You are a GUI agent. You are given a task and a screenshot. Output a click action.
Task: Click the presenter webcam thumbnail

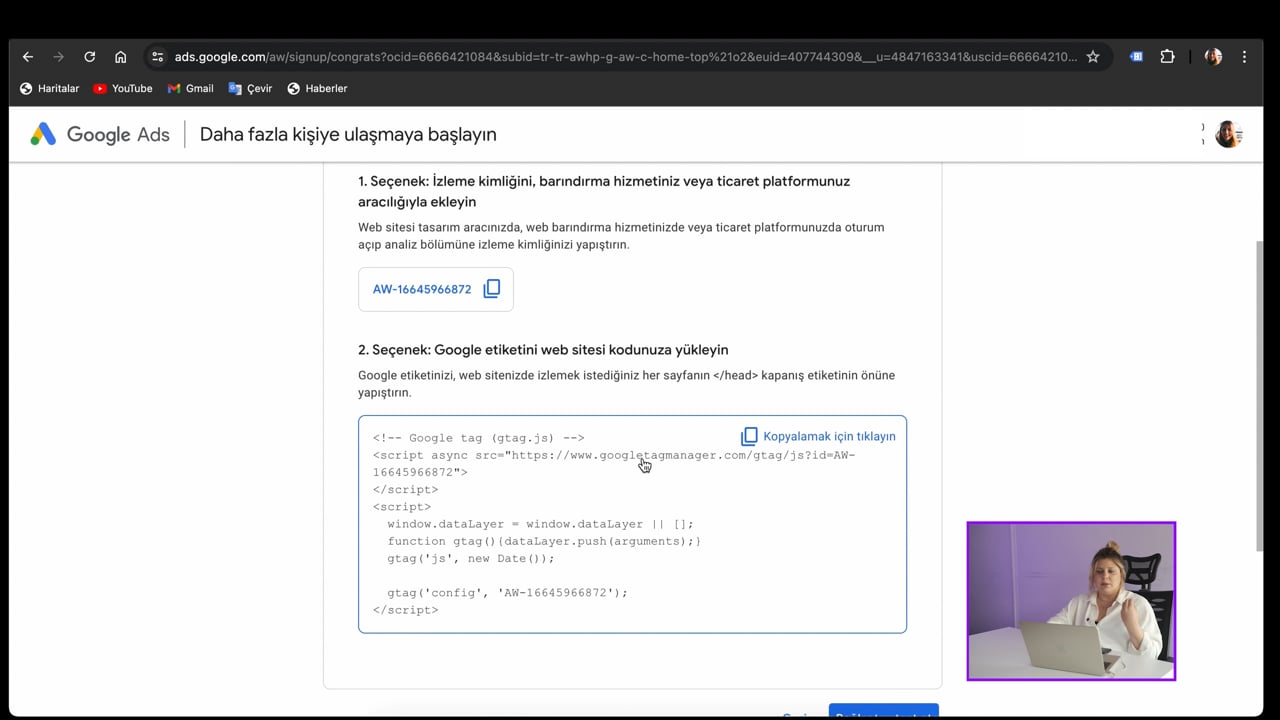click(1071, 601)
